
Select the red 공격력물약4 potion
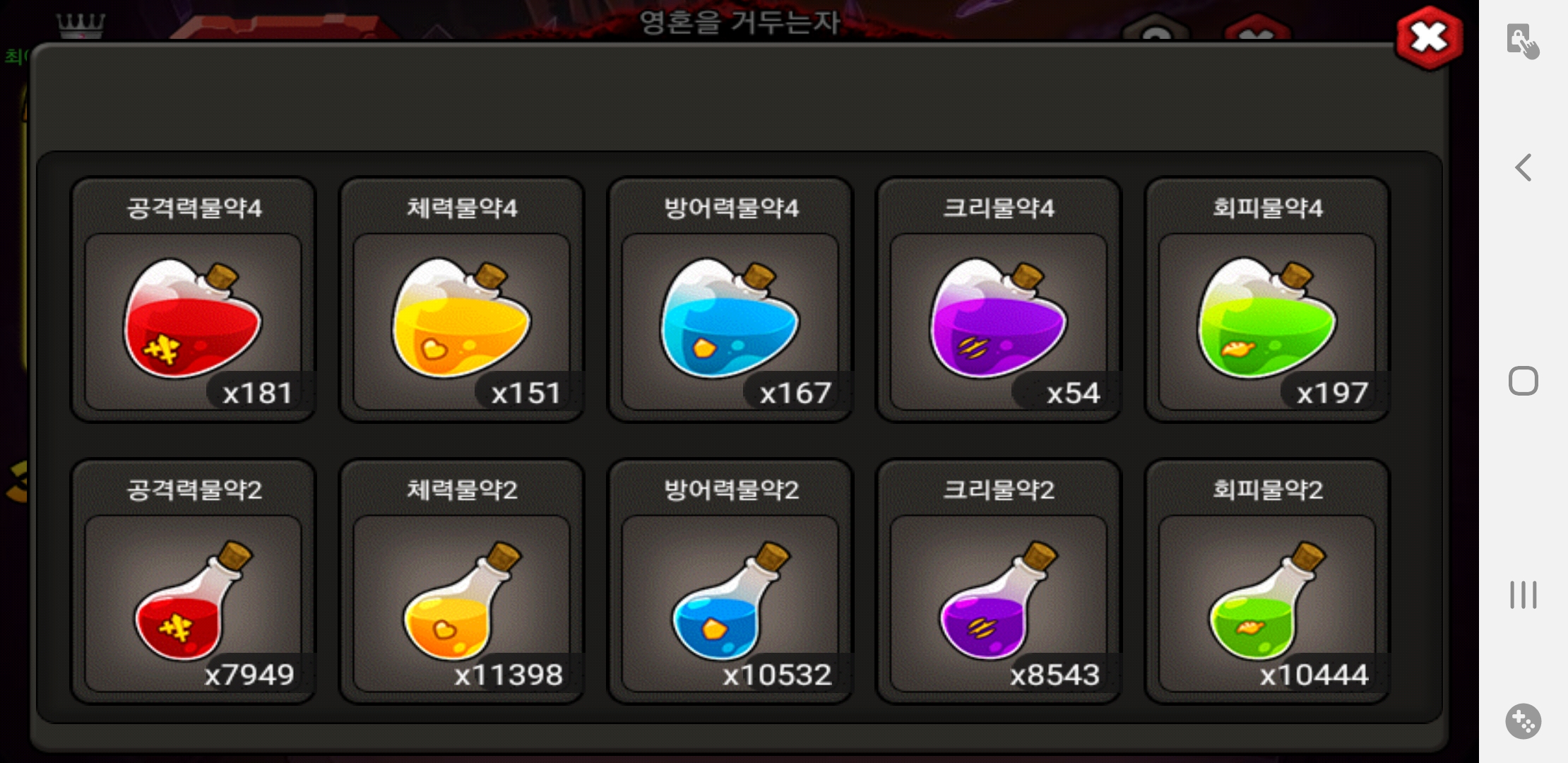tap(193, 317)
